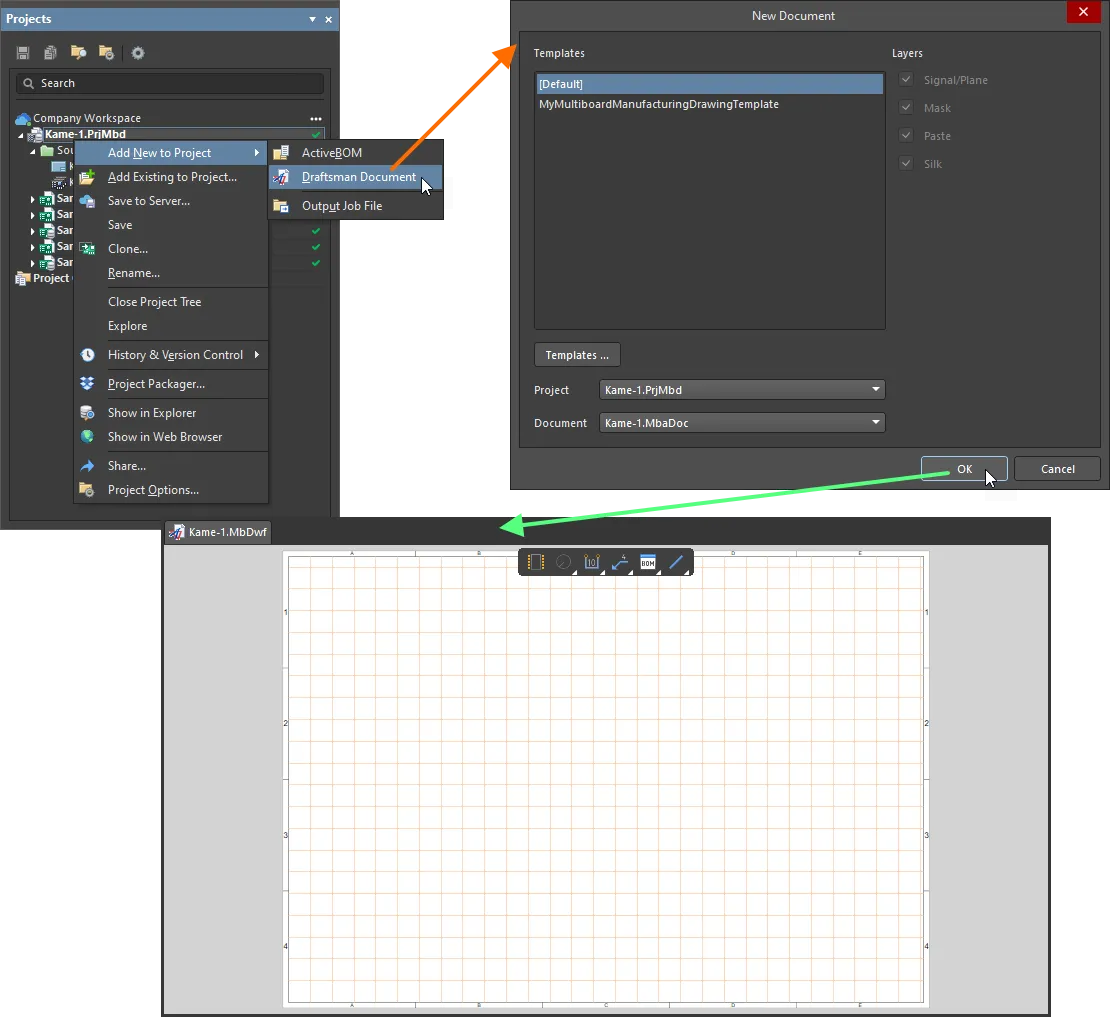Select the [Default] template entry
Screen dimensions: 1110x1017
[x=709, y=84]
